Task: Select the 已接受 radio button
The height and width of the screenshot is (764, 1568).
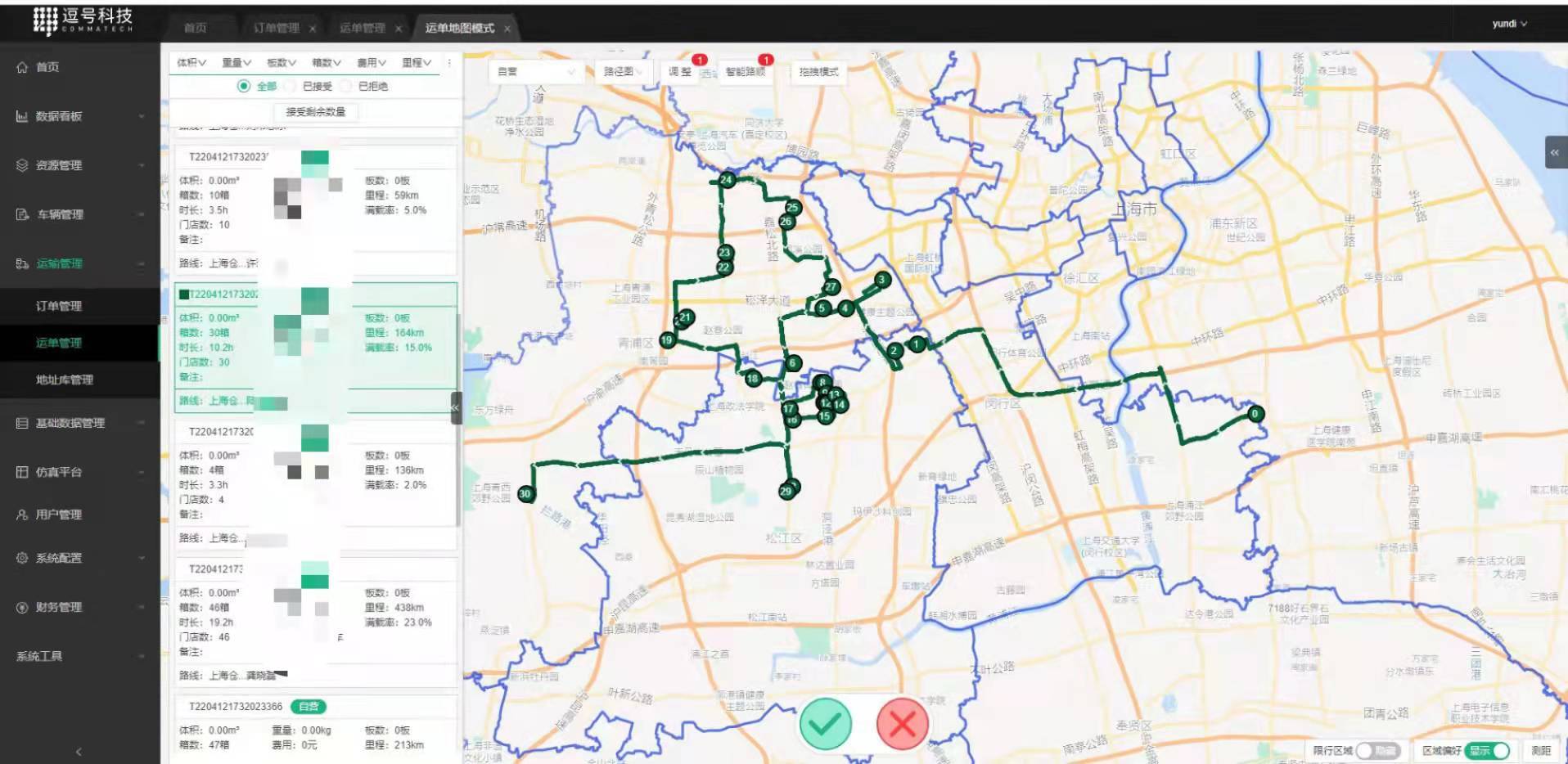Action: point(290,86)
